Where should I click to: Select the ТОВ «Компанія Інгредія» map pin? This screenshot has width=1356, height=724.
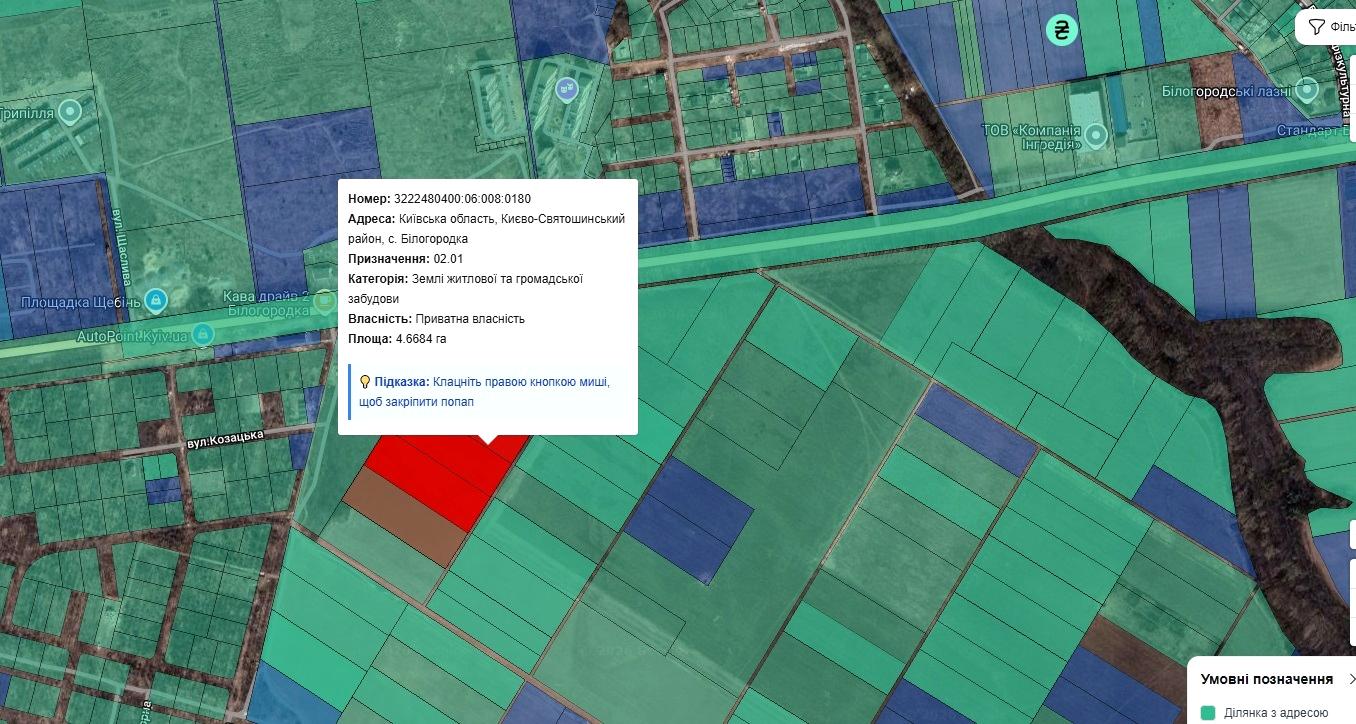click(x=1096, y=134)
